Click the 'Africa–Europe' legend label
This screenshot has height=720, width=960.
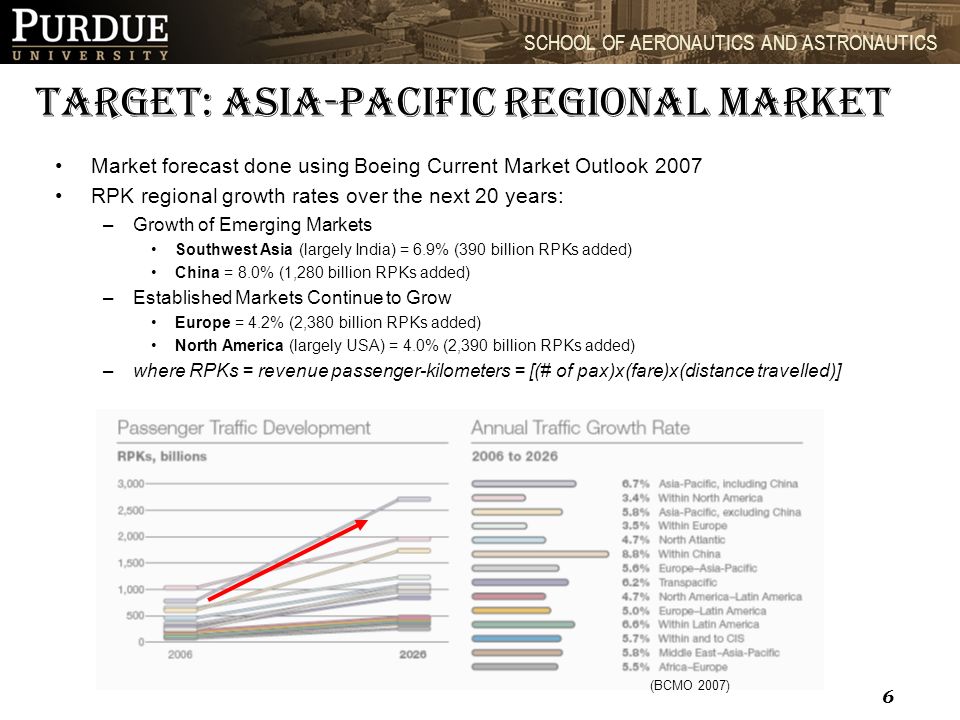(x=693, y=667)
